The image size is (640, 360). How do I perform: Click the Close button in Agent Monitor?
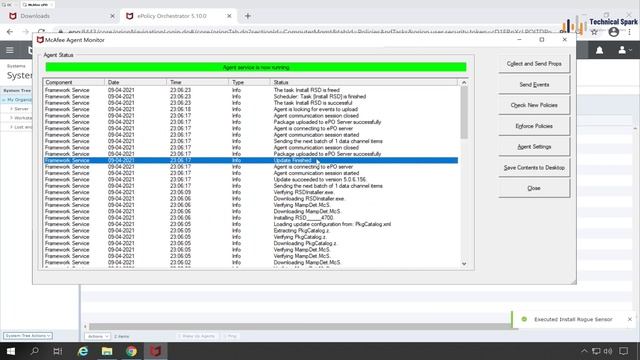pyautogui.click(x=534, y=188)
